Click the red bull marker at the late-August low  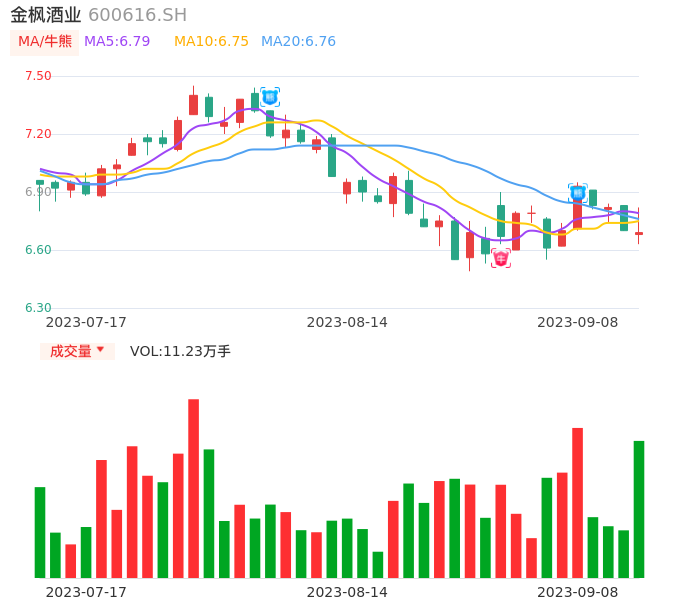pos(500,259)
